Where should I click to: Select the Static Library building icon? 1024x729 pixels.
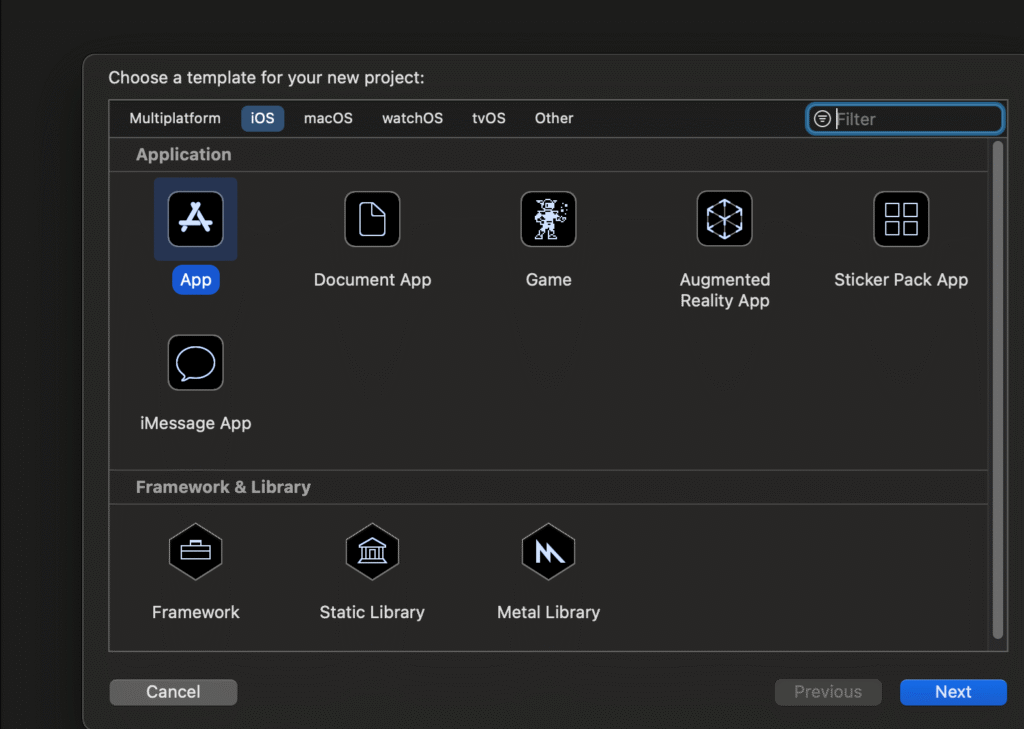[x=372, y=551]
